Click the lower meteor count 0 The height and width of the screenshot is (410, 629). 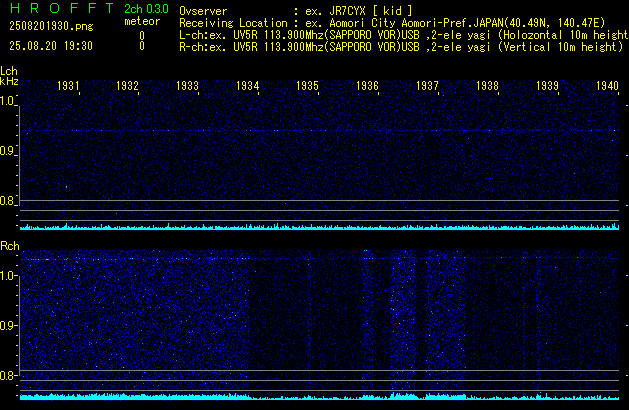(142, 46)
